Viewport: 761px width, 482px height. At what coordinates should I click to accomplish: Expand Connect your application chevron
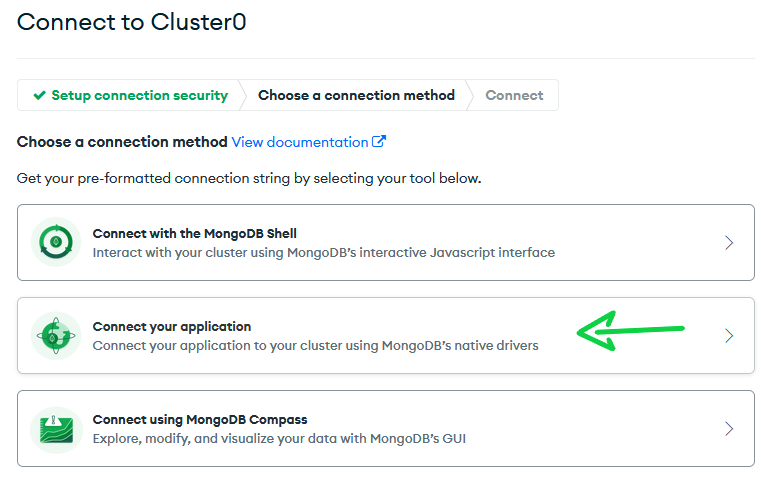coord(728,336)
